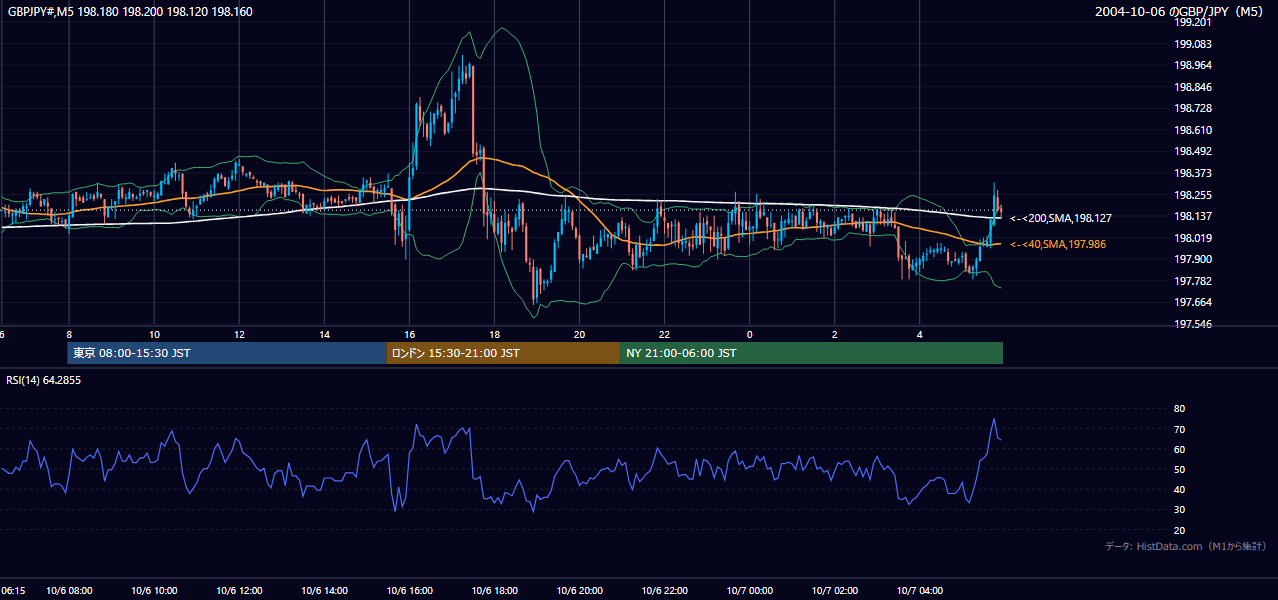Click the HistData.com data source credit

[1186, 546]
